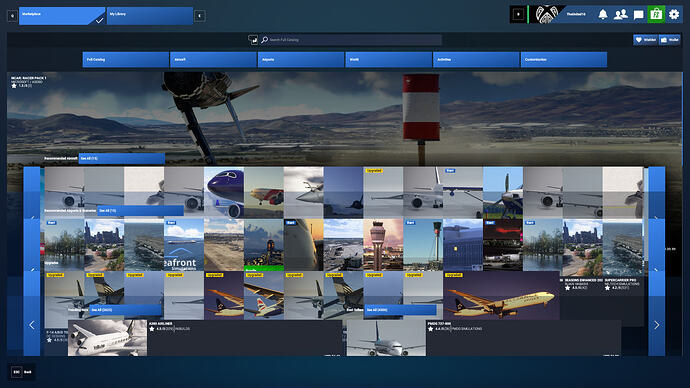Select the Customization category

[x=564, y=59]
